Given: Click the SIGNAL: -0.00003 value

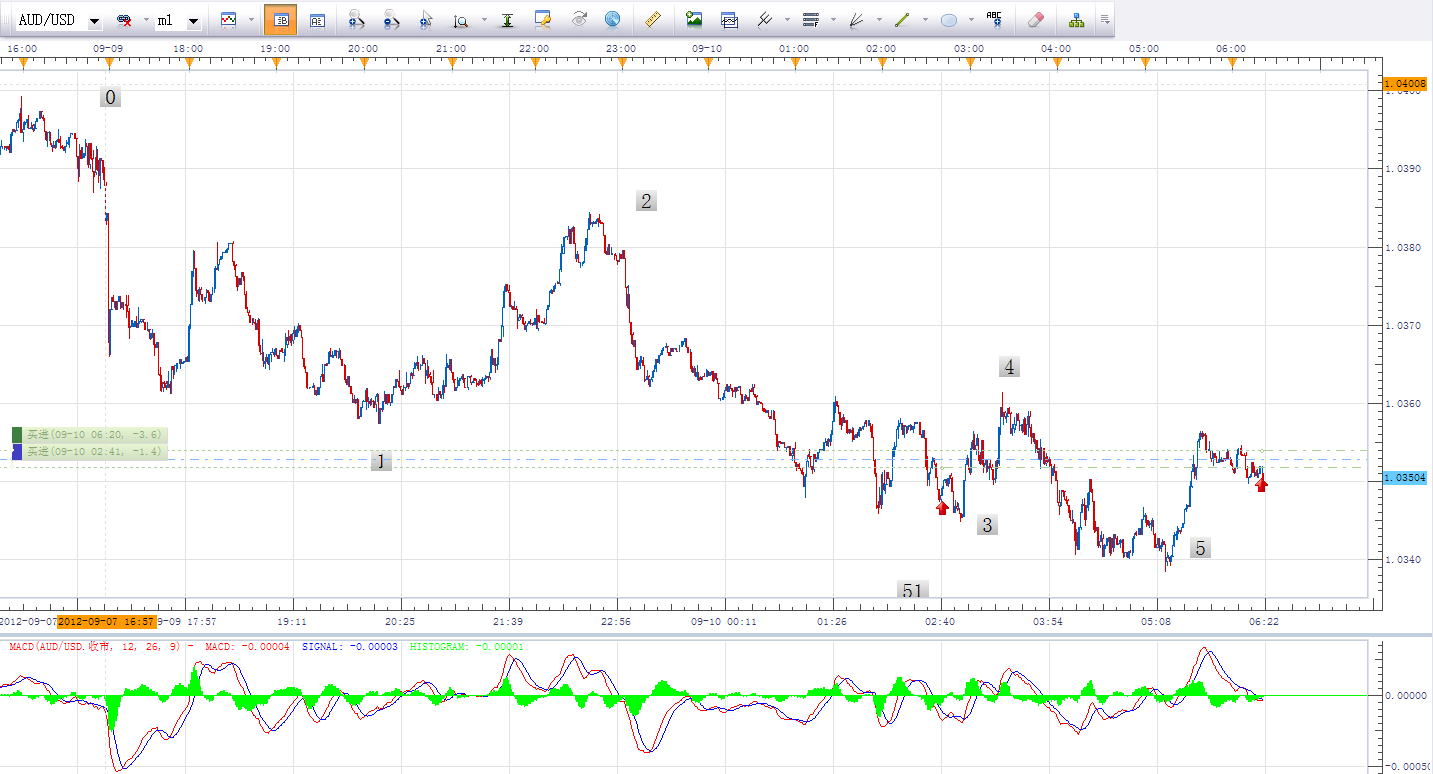Looking at the screenshot, I should pyautogui.click(x=350, y=647).
